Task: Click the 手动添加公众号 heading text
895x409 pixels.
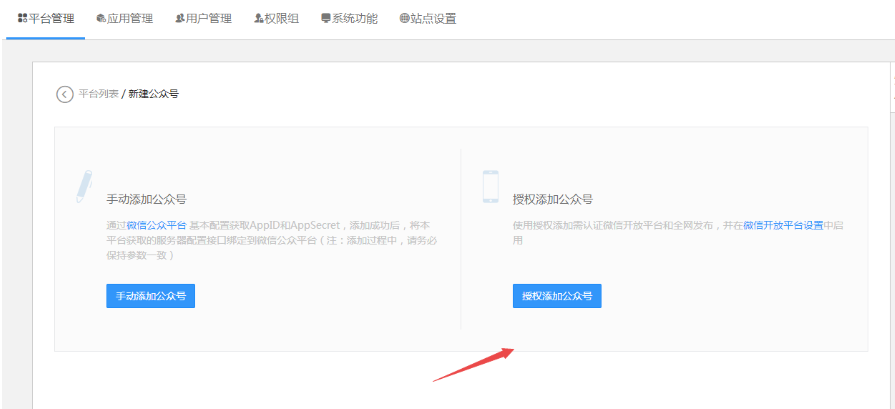Action: tap(146, 200)
